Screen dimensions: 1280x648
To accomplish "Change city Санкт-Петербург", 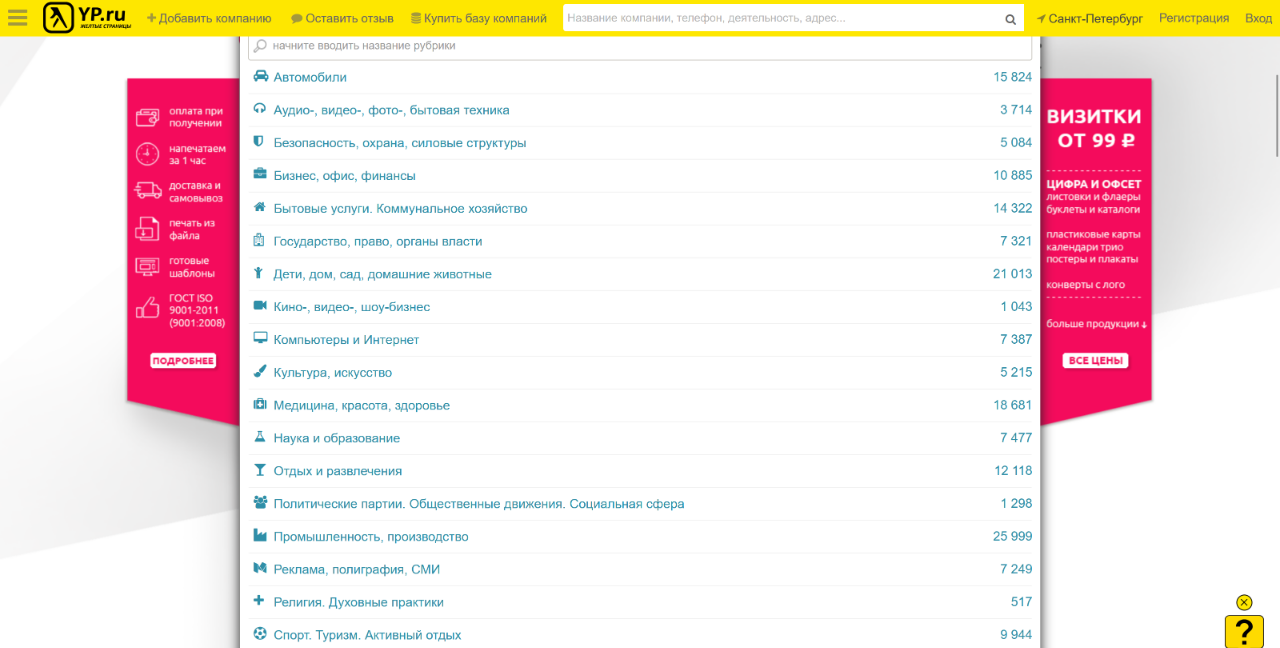I will point(1089,18).
